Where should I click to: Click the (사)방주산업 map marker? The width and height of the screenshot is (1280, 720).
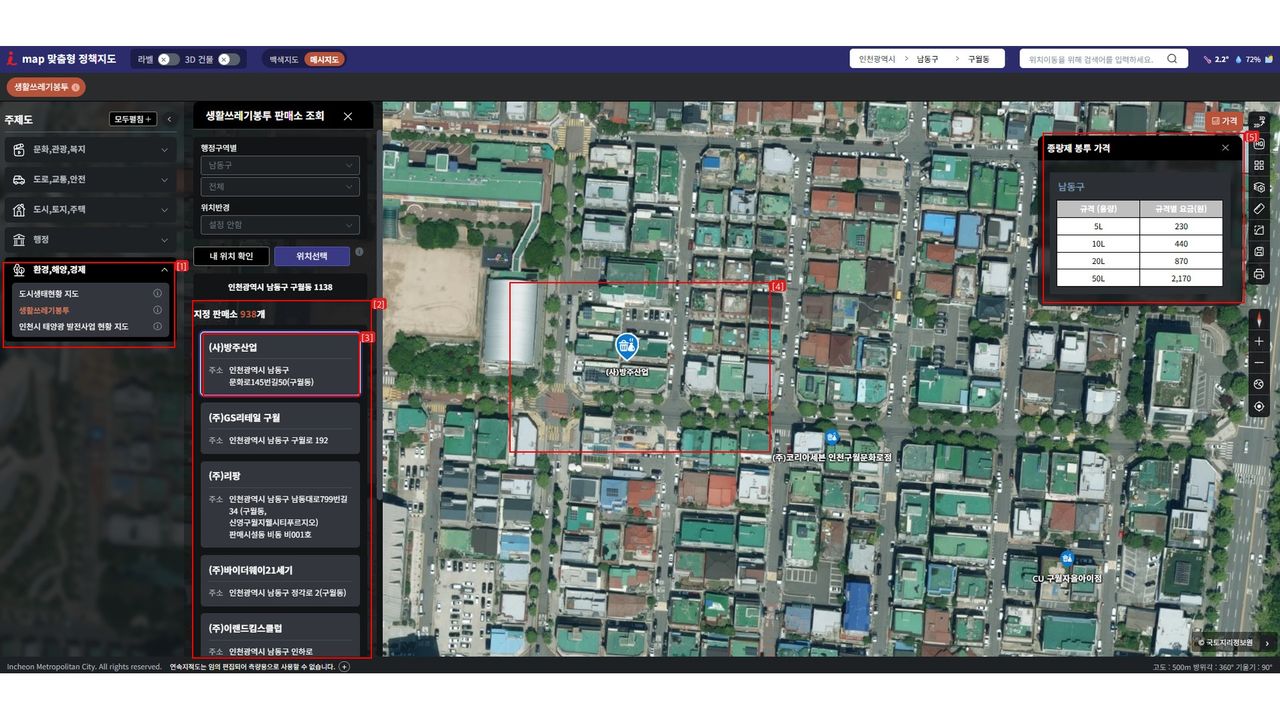627,347
